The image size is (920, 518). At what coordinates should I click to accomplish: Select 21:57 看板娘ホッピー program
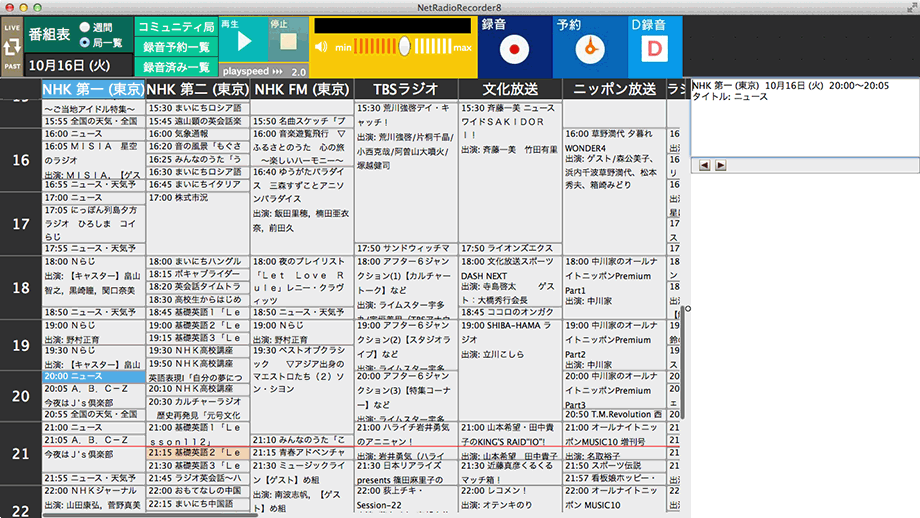tap(614, 479)
